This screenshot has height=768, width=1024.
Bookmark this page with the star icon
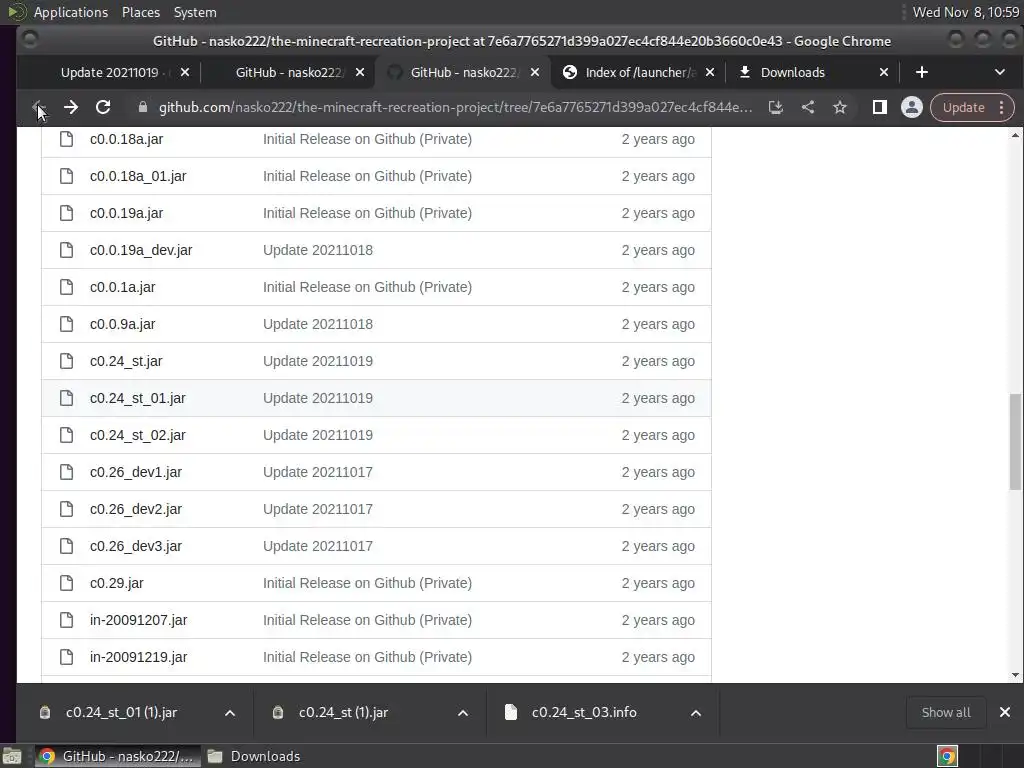click(840, 108)
